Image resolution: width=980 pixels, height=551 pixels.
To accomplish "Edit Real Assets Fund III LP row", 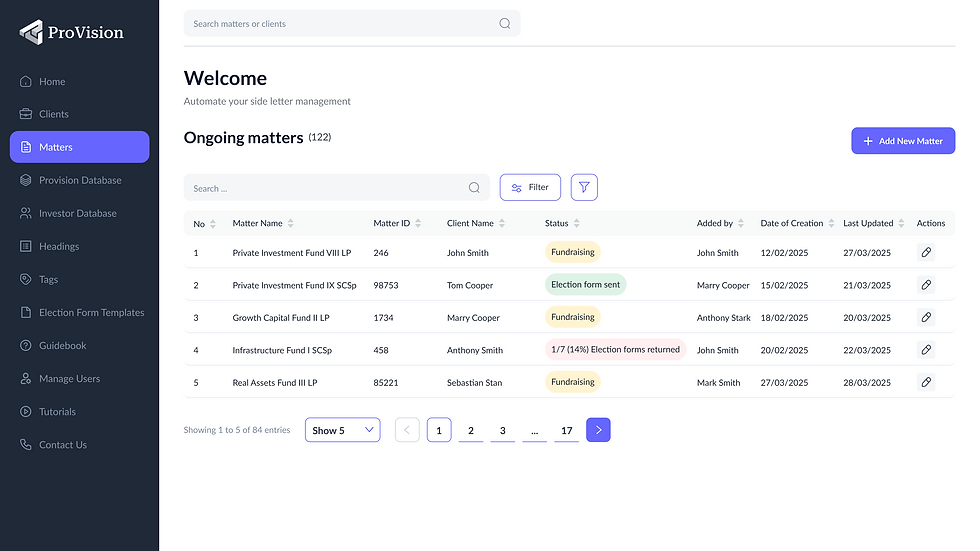I will pyautogui.click(x=926, y=382).
